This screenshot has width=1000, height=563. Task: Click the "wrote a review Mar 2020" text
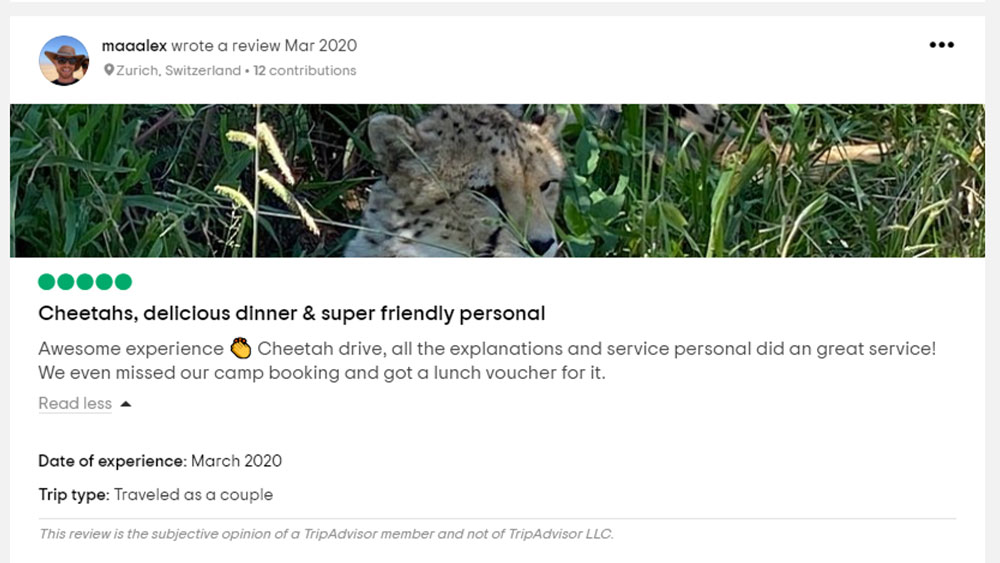pos(264,45)
